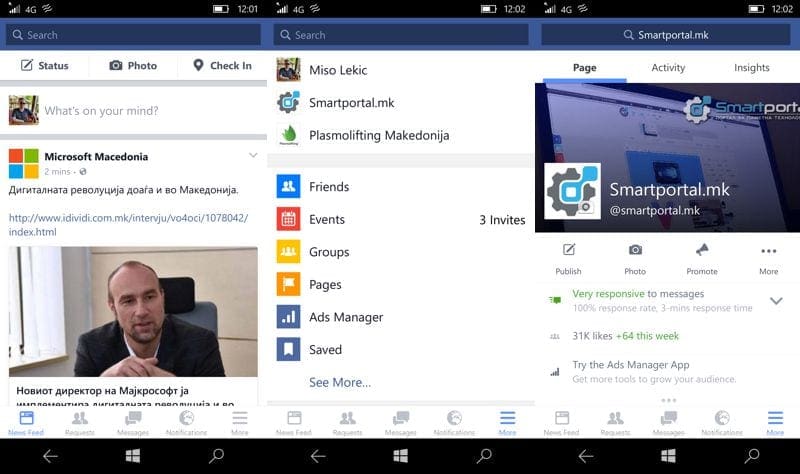This screenshot has width=800, height=474.
Task: Click the Promote megaphone icon
Action: coord(702,250)
